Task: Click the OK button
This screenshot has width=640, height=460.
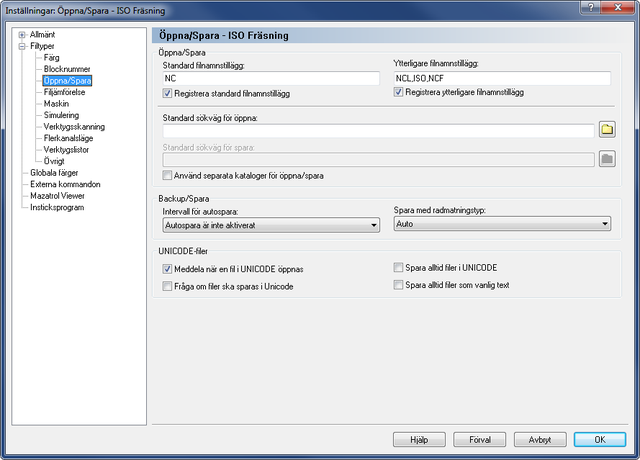Action: [600, 440]
